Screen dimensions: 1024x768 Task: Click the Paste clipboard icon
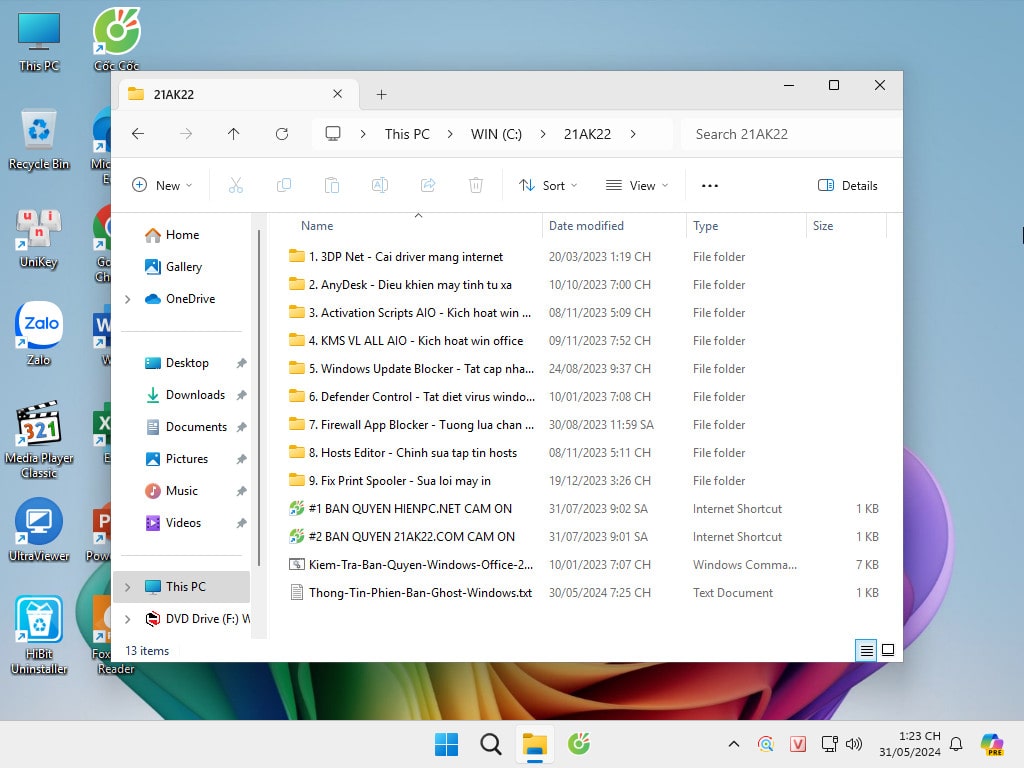[x=332, y=185]
